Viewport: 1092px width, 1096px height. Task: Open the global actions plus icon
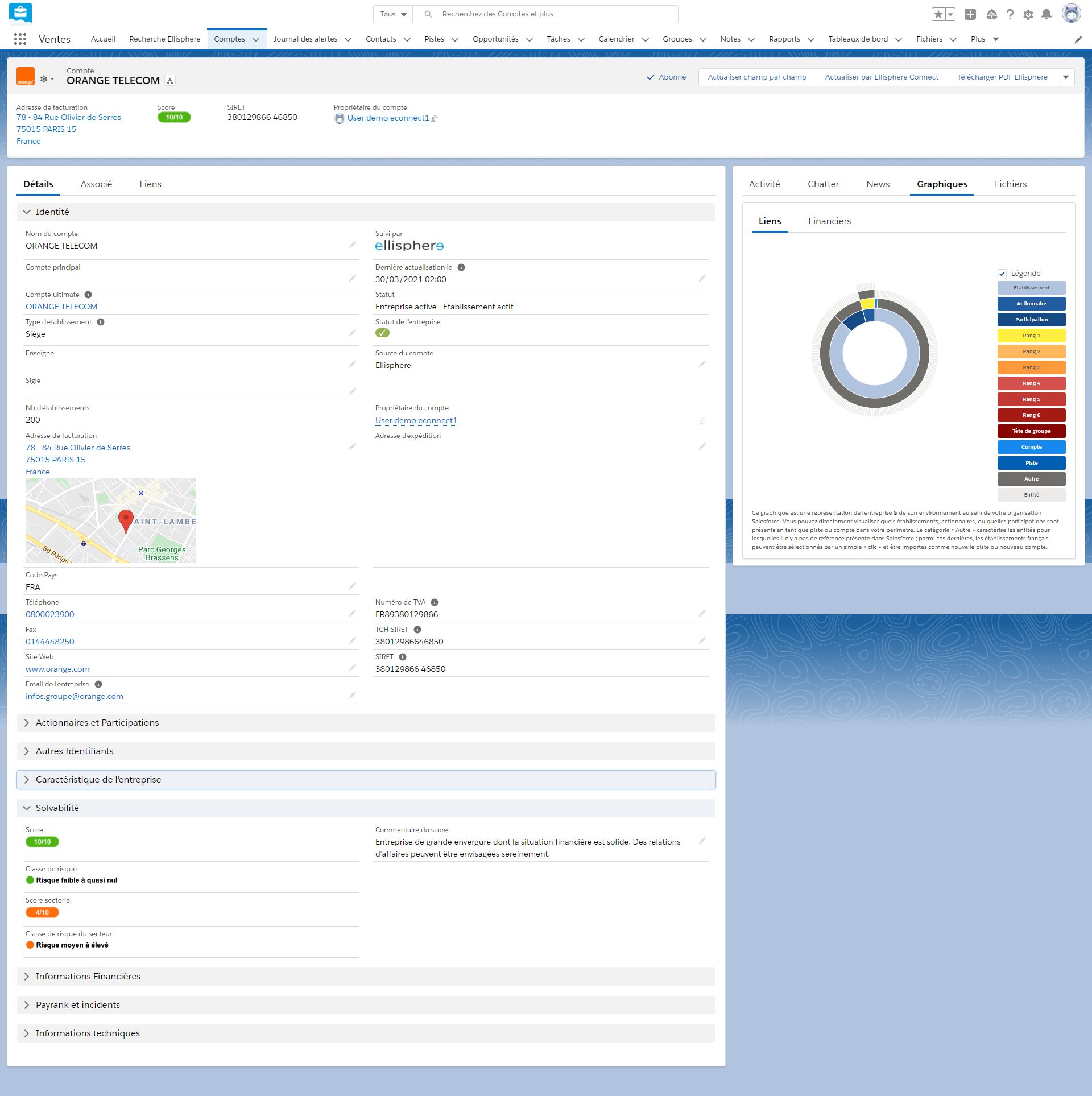[x=970, y=14]
